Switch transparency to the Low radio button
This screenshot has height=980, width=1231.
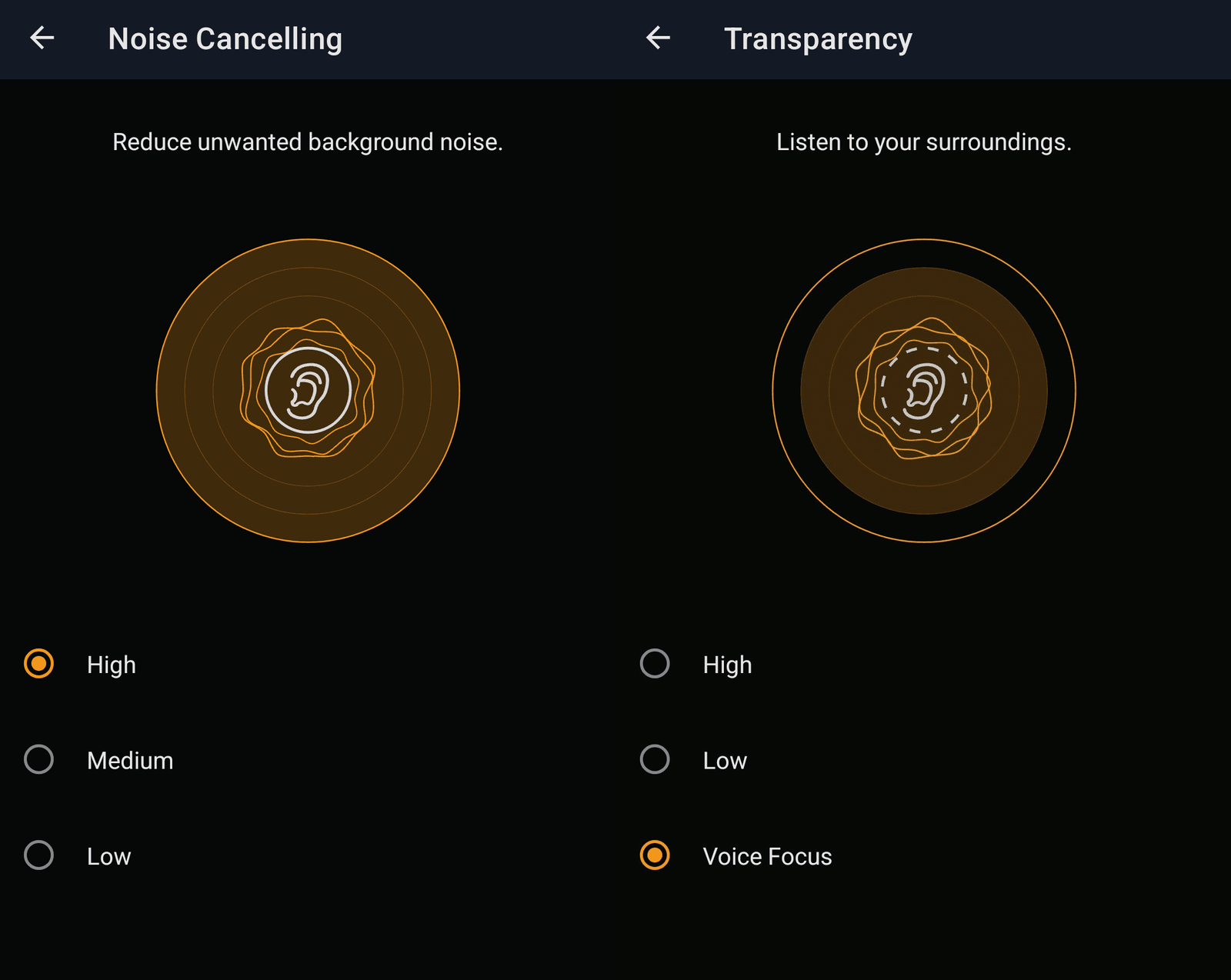pyautogui.click(x=655, y=759)
